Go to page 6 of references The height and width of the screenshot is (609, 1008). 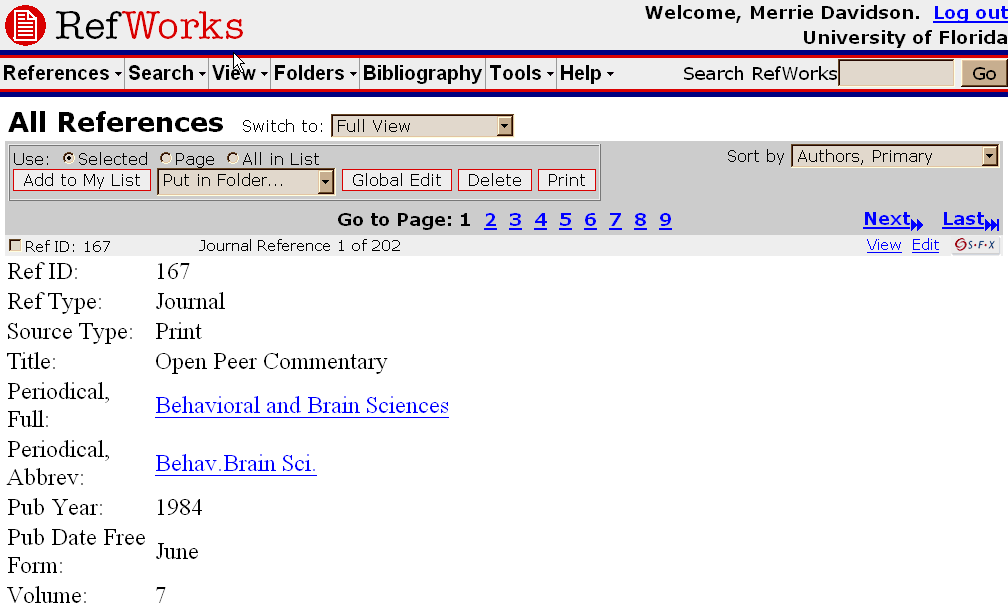click(590, 221)
